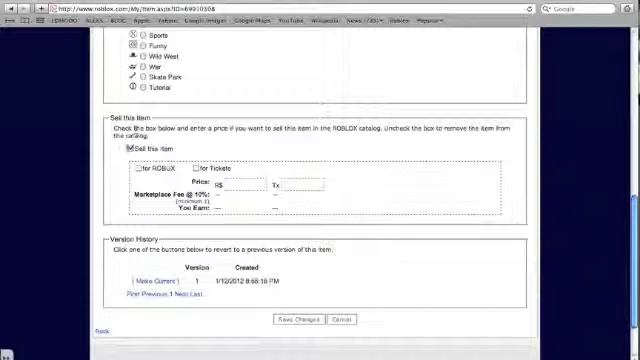Click the Save Changes button
Viewport: 640px width, 360px height.
click(299, 320)
